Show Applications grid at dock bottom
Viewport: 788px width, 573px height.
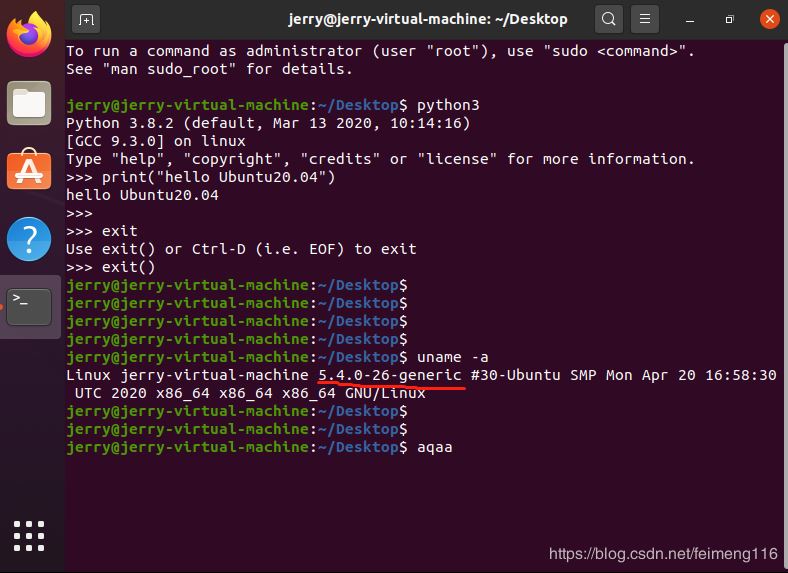(x=29, y=536)
